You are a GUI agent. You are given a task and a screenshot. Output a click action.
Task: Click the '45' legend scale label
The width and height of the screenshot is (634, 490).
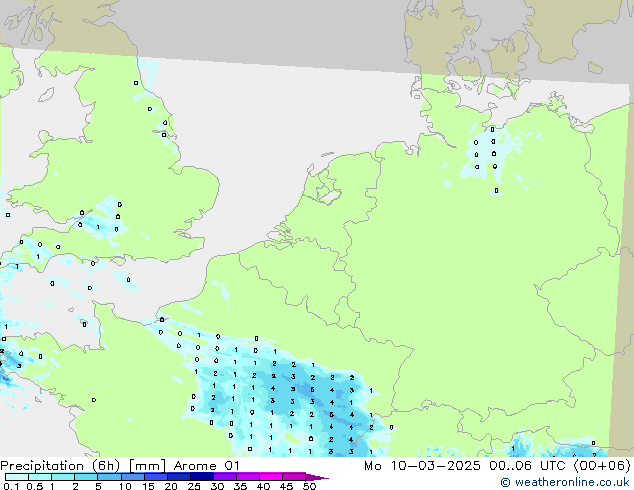pyautogui.click(x=286, y=486)
